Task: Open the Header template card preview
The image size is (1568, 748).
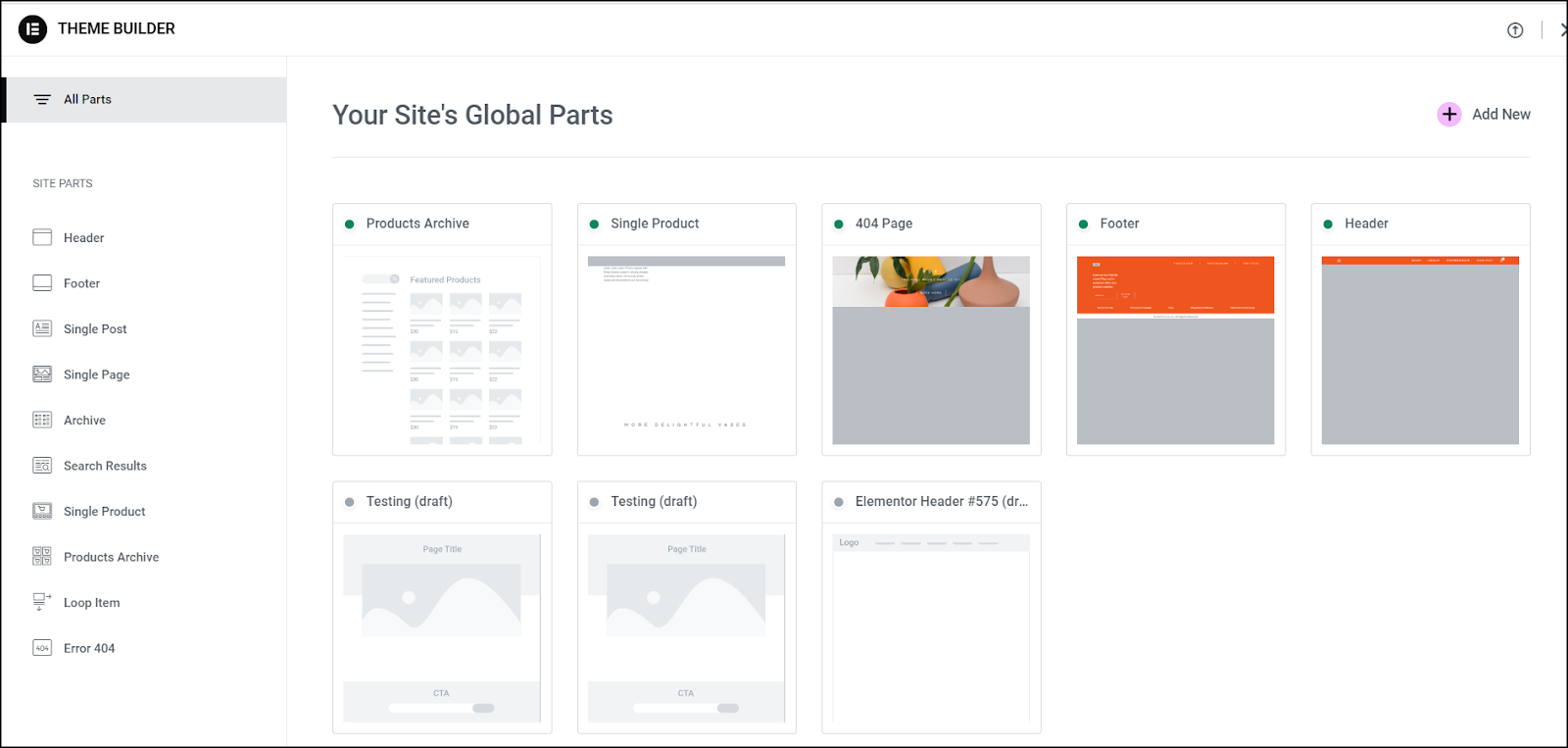Action: 1420,350
